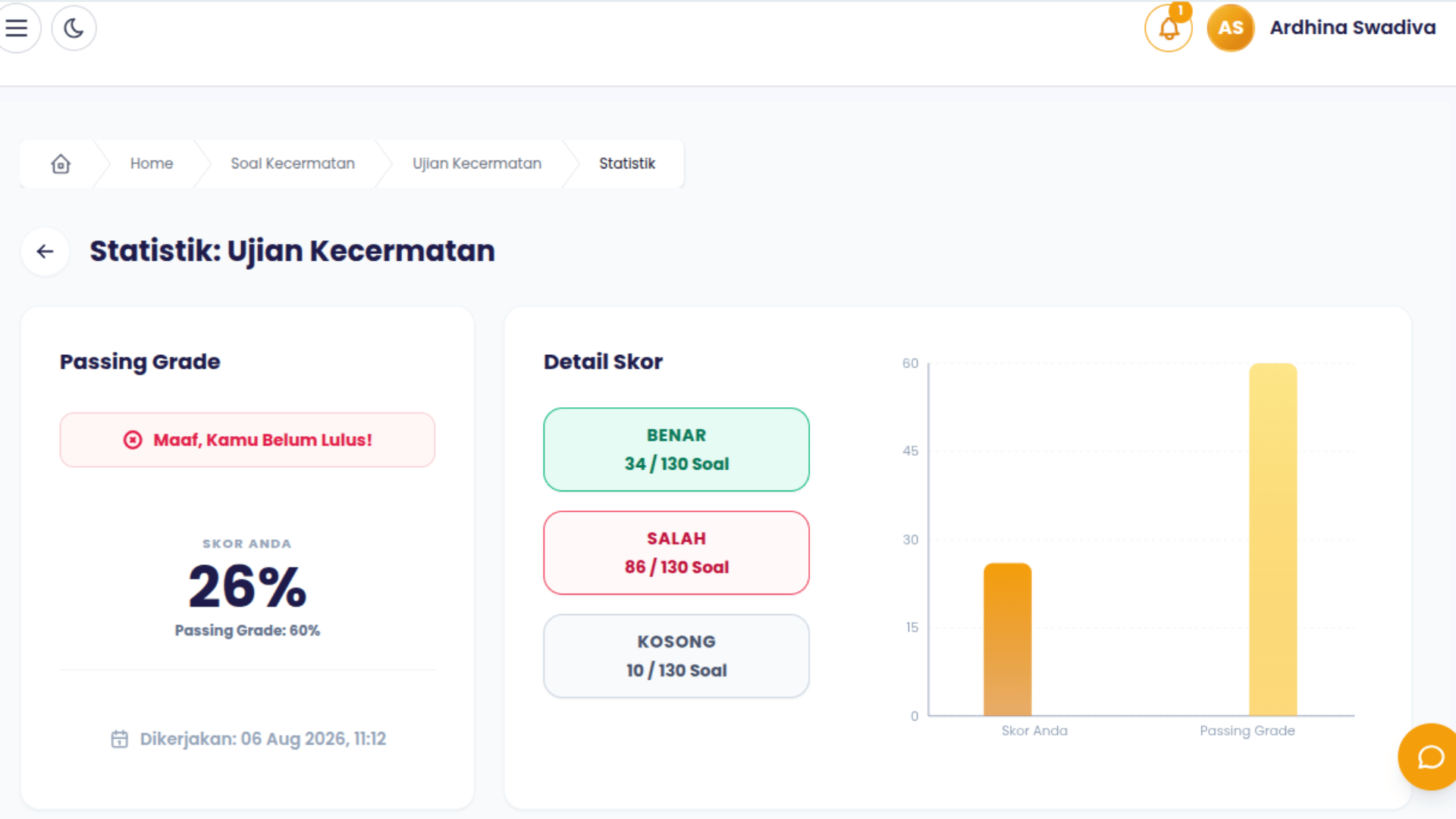Click the Statistik breadcrumb
The height and width of the screenshot is (819, 1456).
tap(627, 164)
